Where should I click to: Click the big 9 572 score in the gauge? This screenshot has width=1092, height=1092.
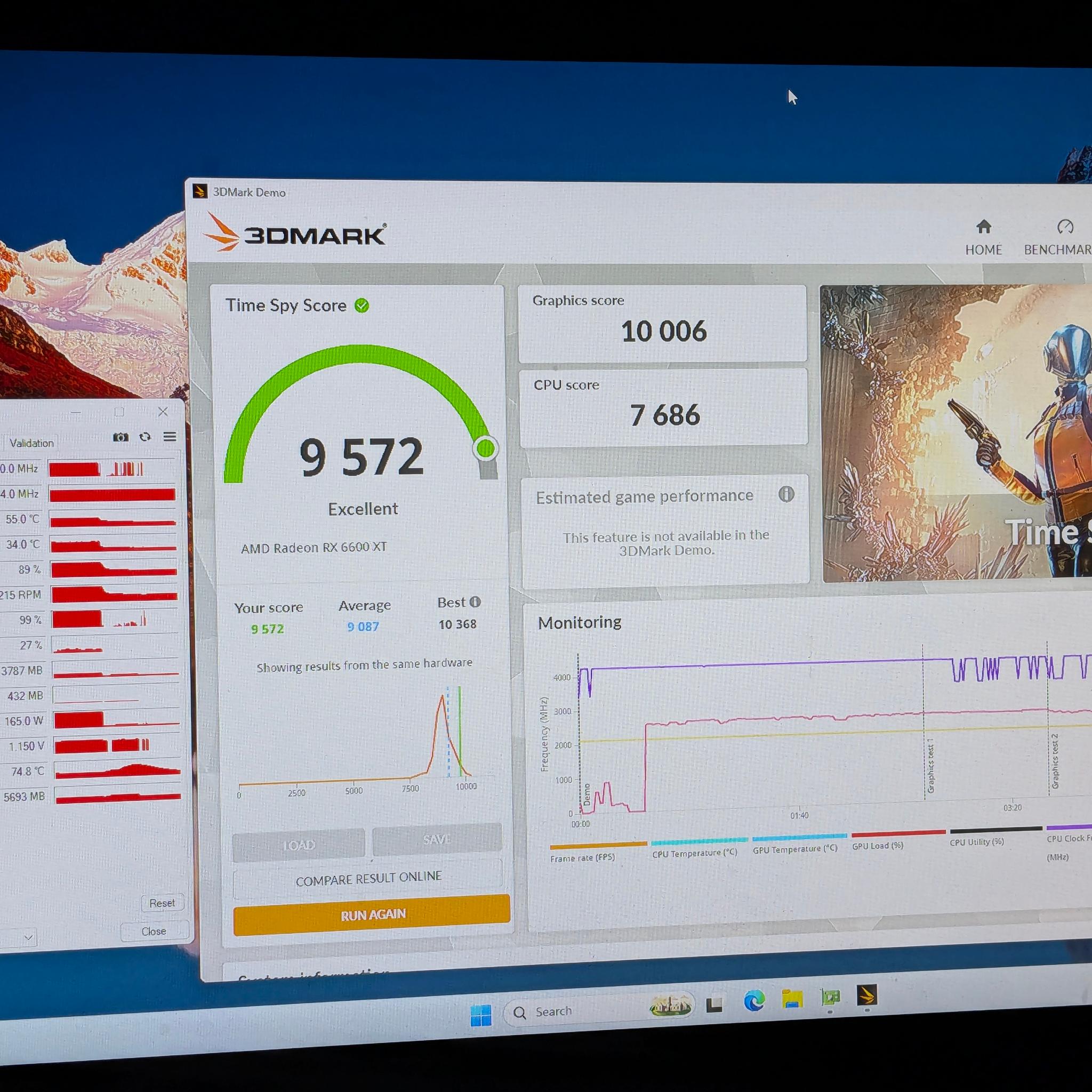tap(360, 457)
